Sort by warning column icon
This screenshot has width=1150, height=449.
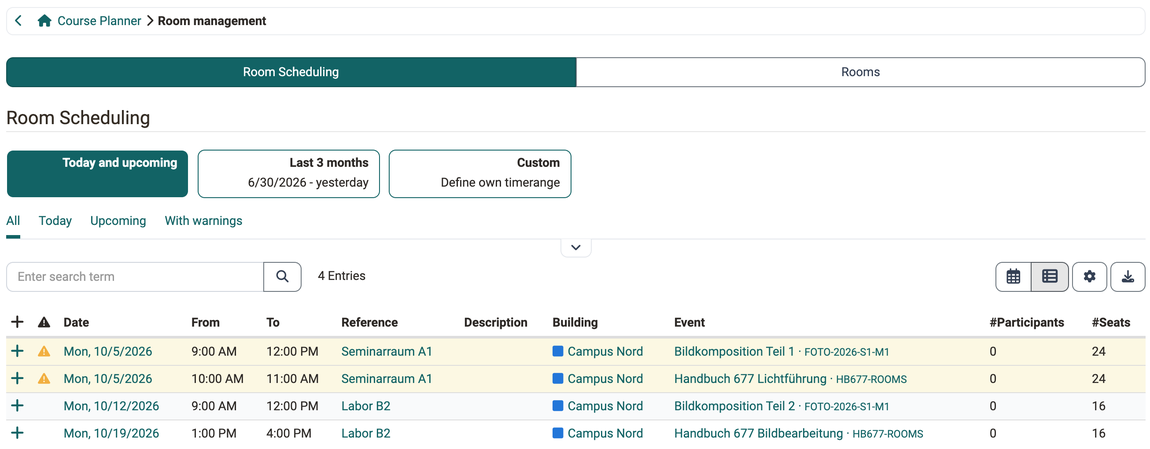(x=44, y=322)
